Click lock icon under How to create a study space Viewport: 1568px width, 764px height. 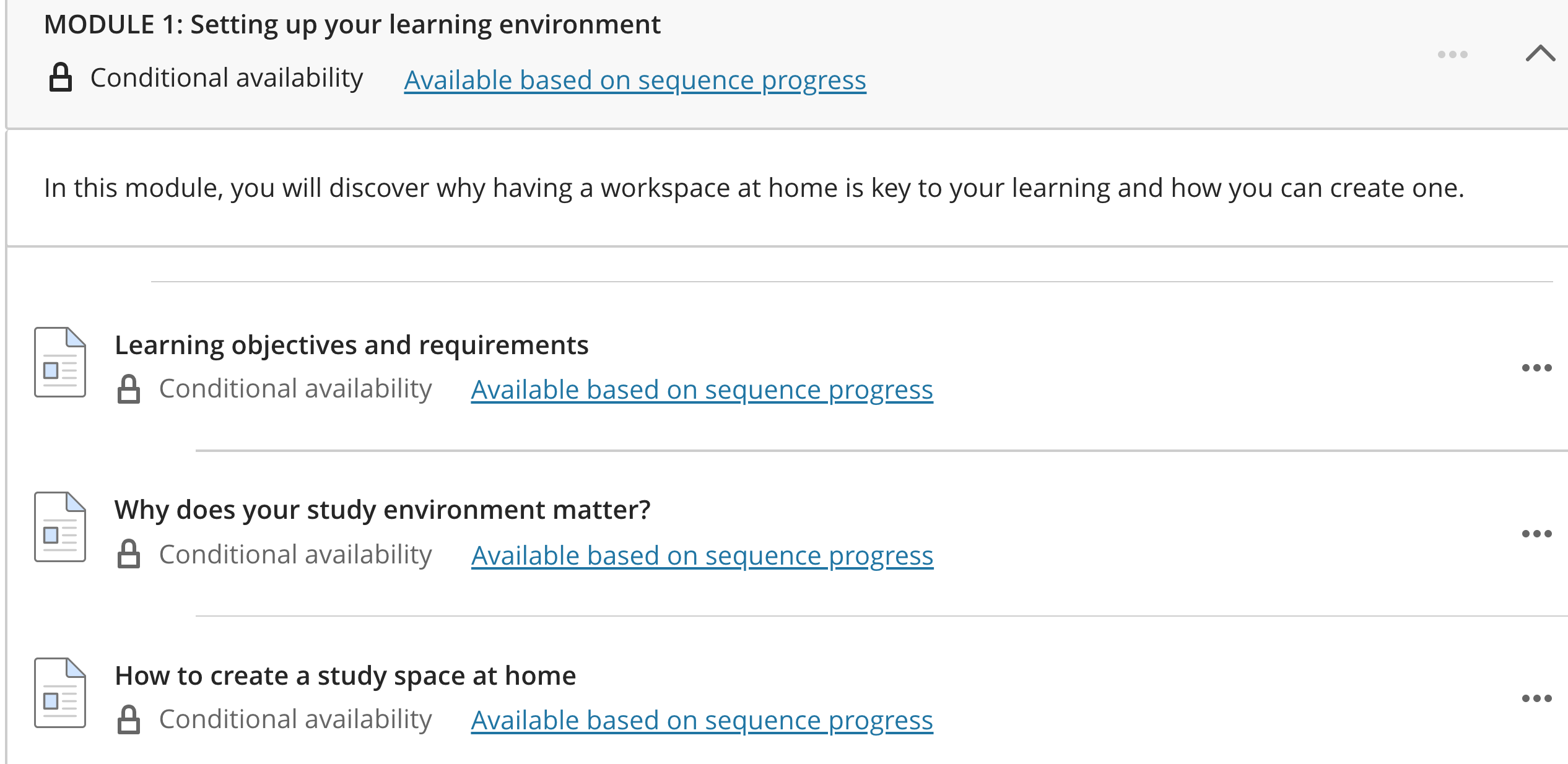click(x=129, y=719)
